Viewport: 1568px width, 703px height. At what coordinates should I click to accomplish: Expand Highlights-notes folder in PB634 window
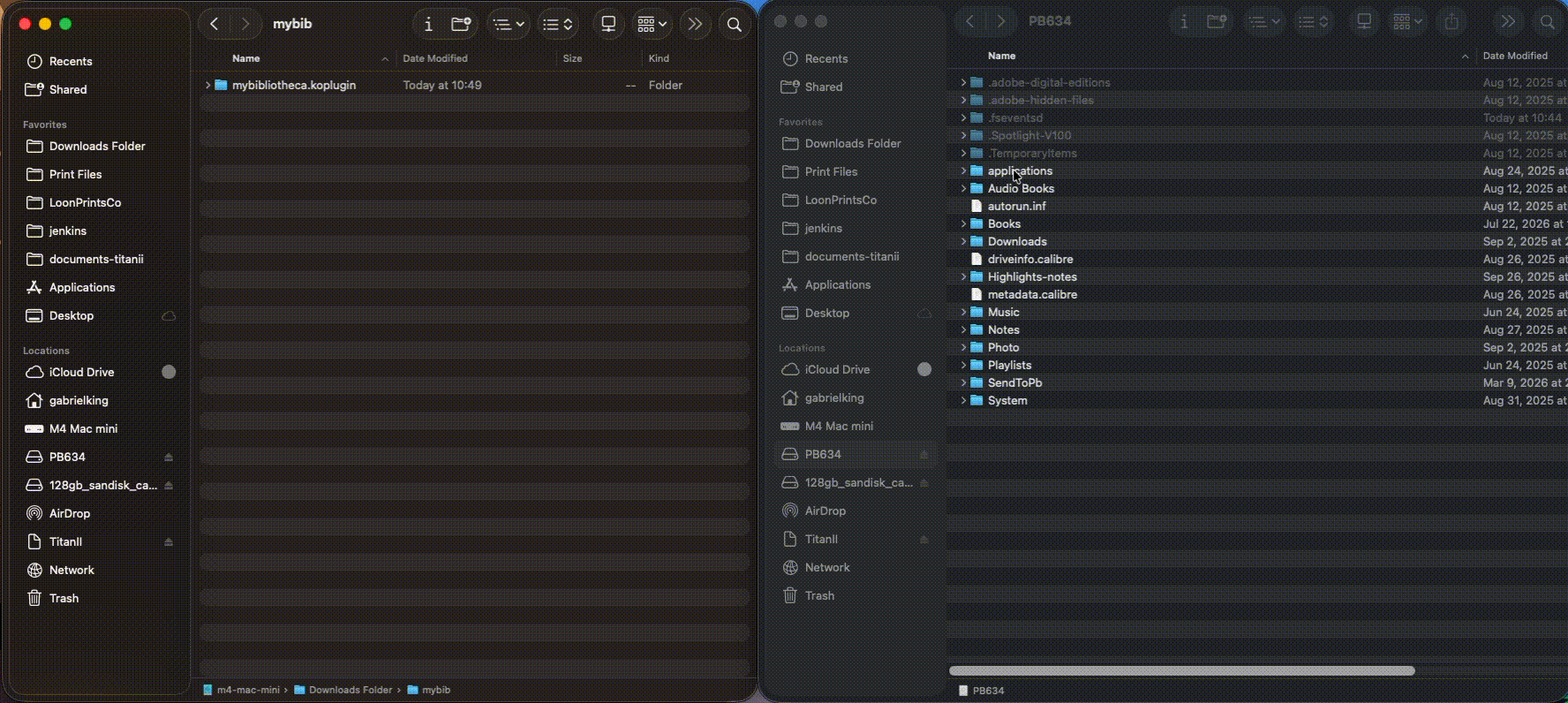(x=963, y=276)
